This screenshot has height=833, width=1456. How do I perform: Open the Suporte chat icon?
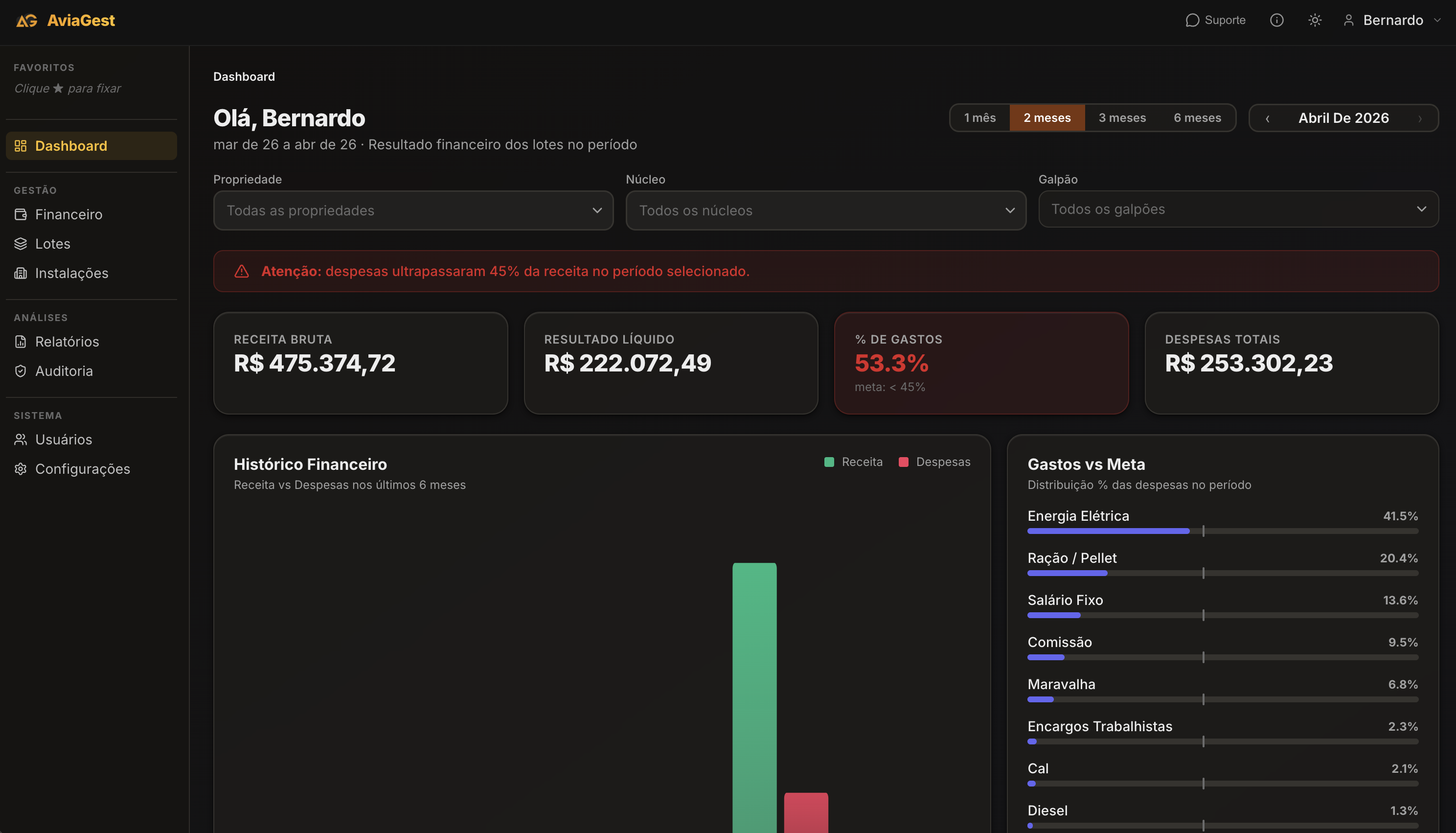1192,21
